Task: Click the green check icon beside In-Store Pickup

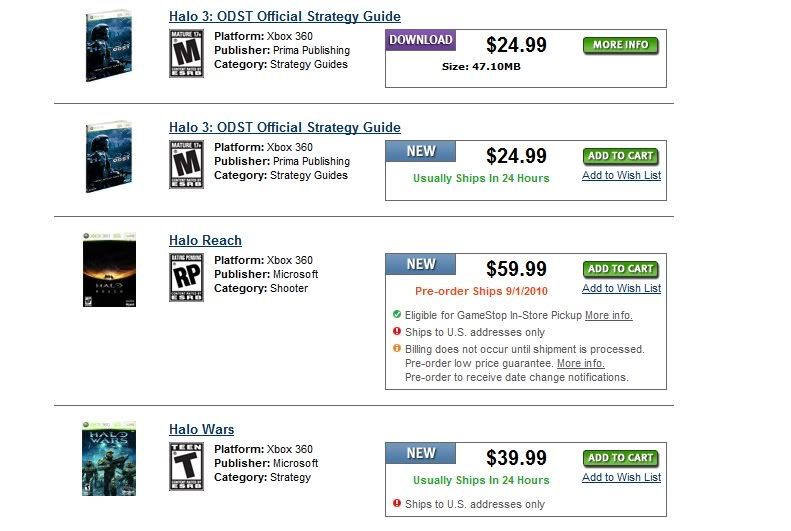Action: 397,315
